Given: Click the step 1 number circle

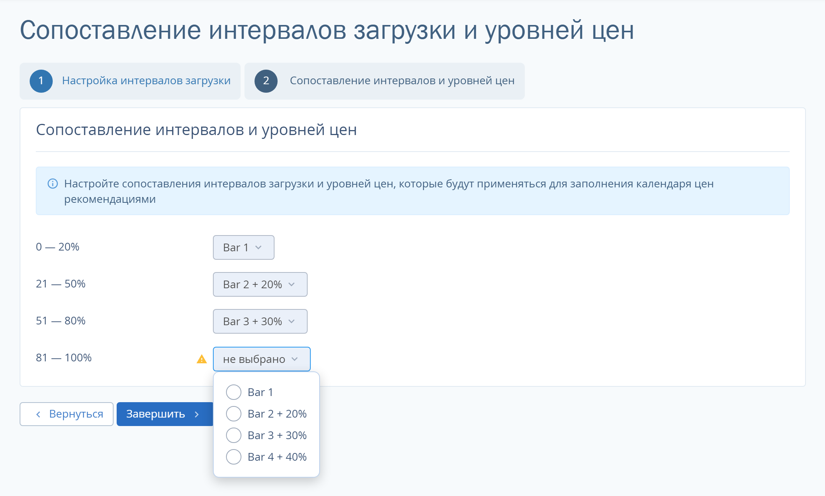Looking at the screenshot, I should click(41, 81).
